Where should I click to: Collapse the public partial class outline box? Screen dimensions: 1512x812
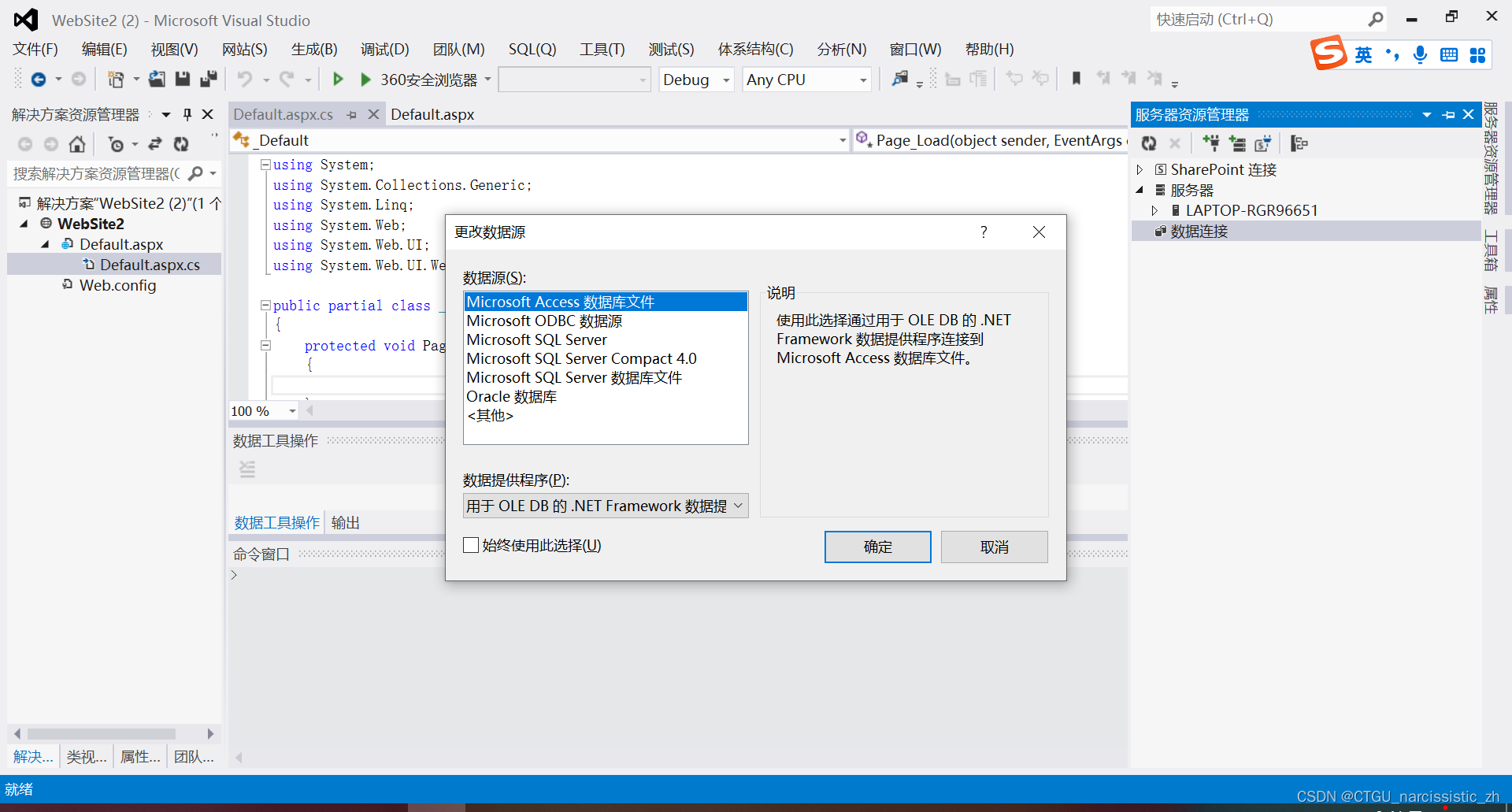pyautogui.click(x=265, y=306)
